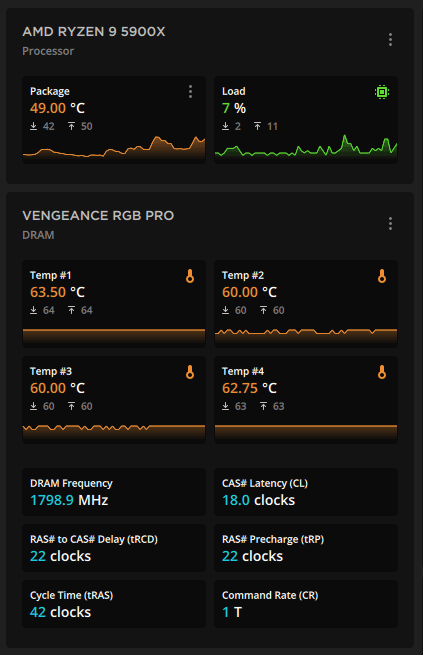Viewport: 423px width, 655px height.
Task: Select the DRAM Frequency tile
Action: (x=114, y=492)
